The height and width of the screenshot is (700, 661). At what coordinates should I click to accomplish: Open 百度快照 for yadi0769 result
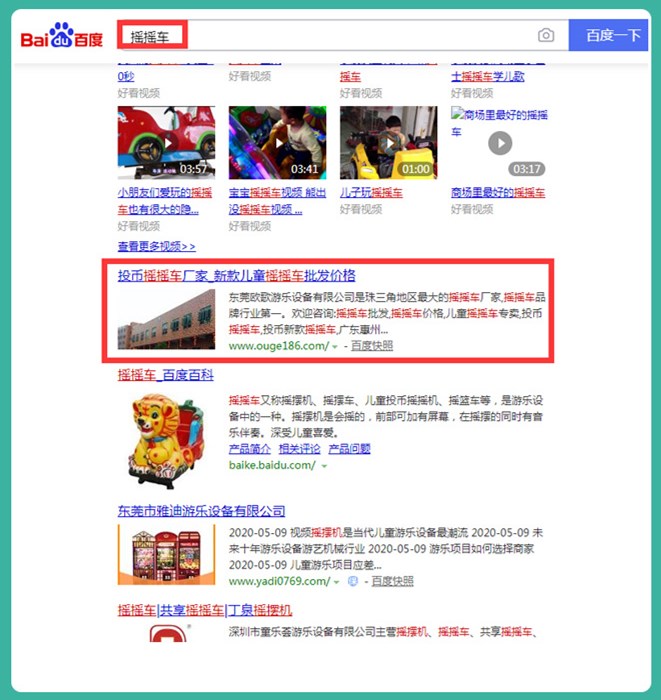tap(392, 581)
